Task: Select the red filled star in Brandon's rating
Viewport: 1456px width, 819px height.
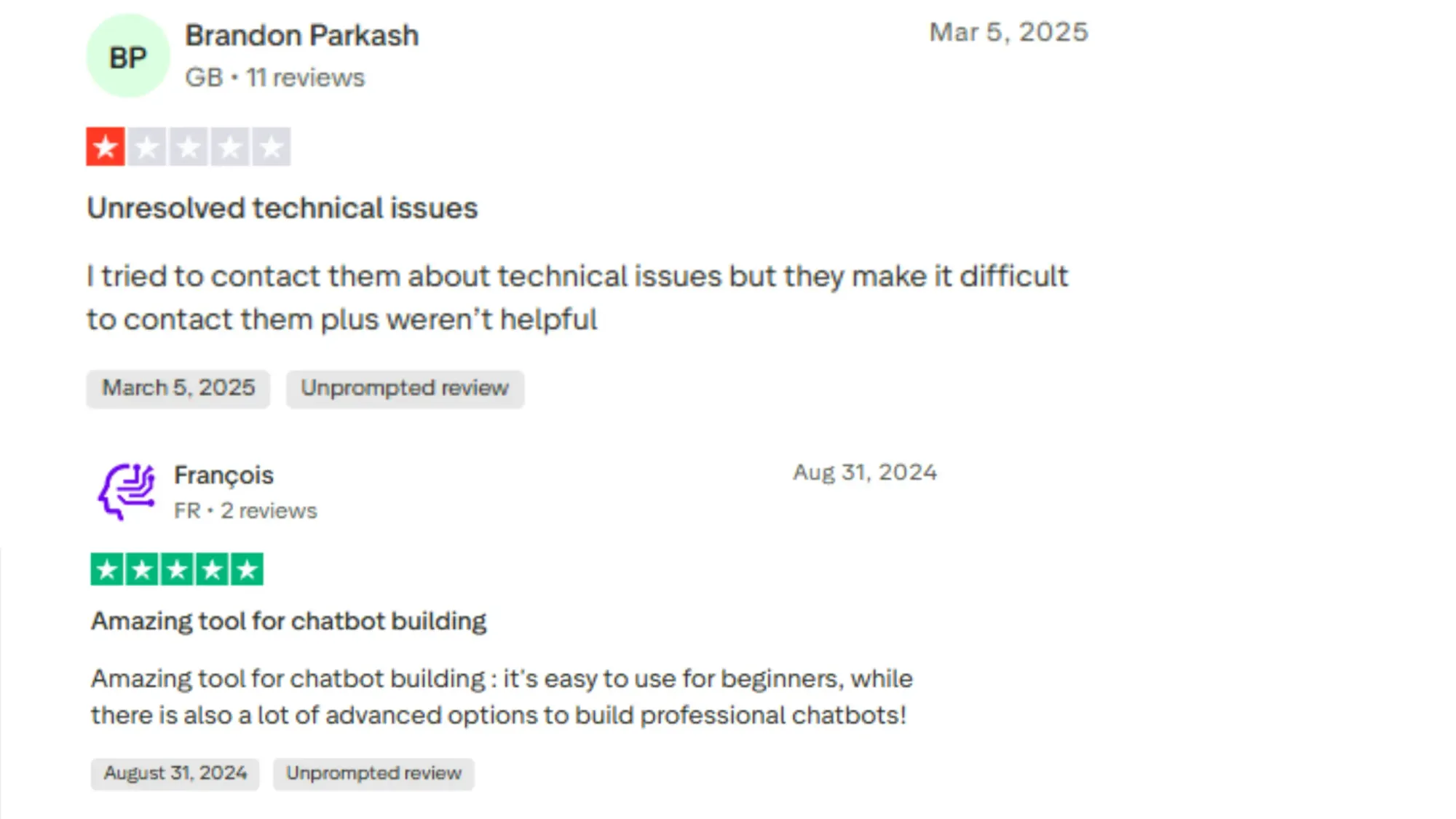Action: [106, 146]
